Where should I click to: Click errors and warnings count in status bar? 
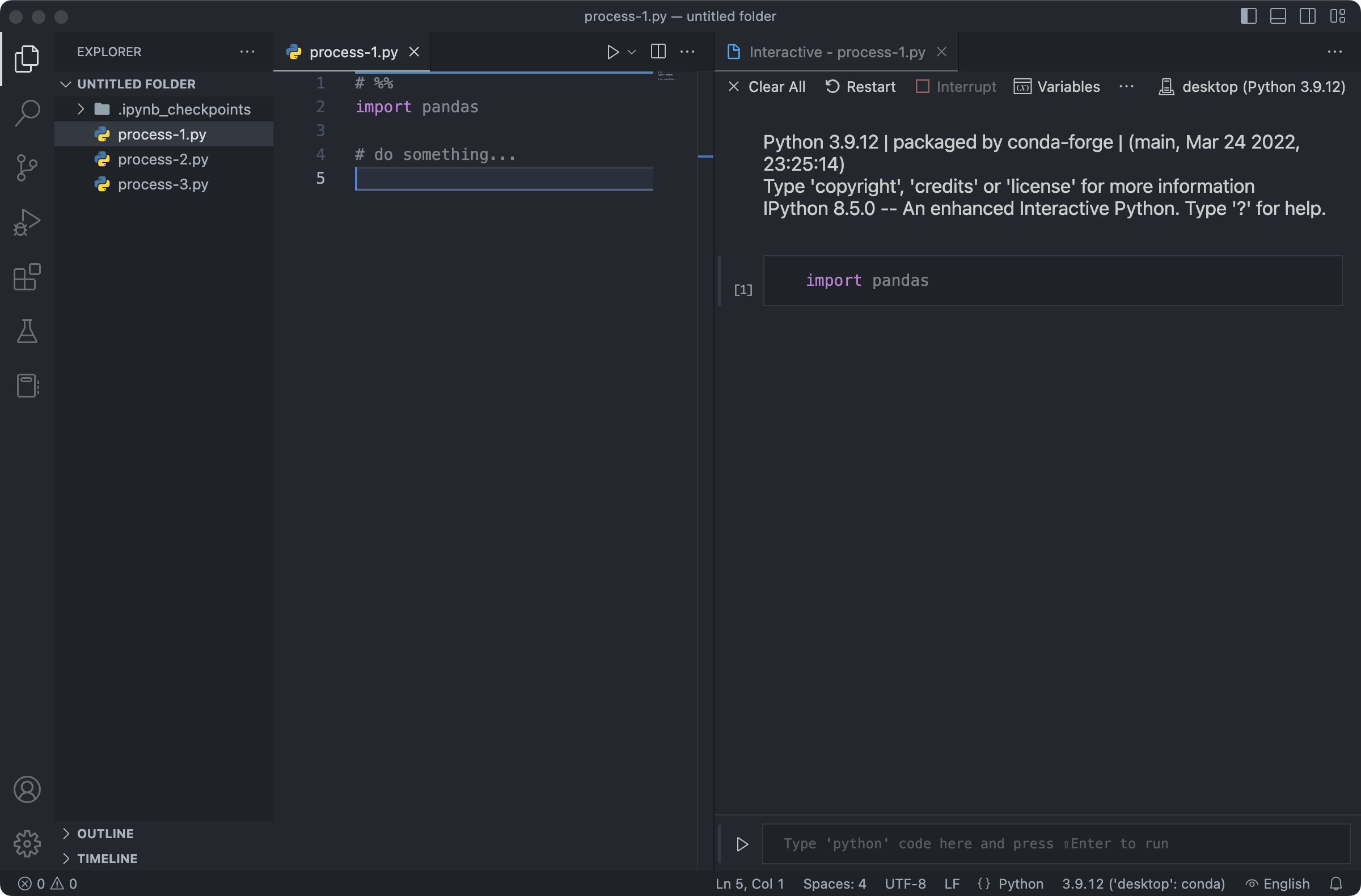click(x=48, y=884)
